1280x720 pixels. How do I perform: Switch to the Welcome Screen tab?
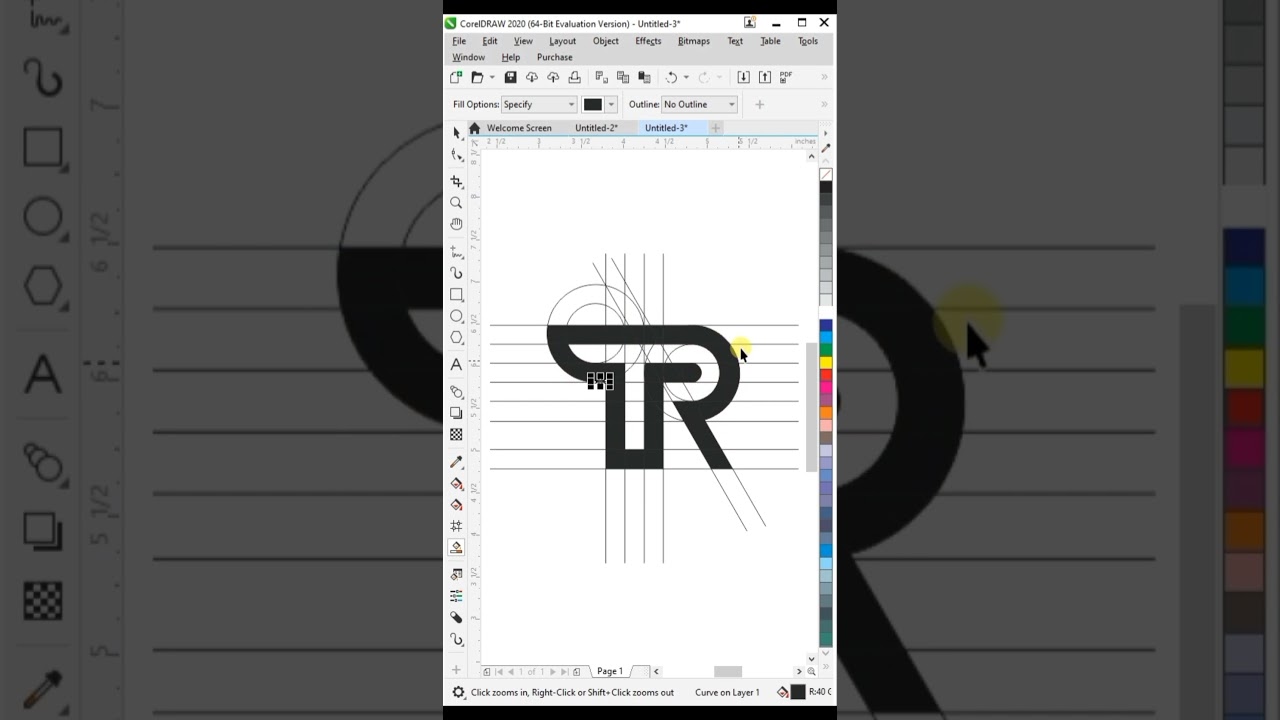pyautogui.click(x=519, y=128)
